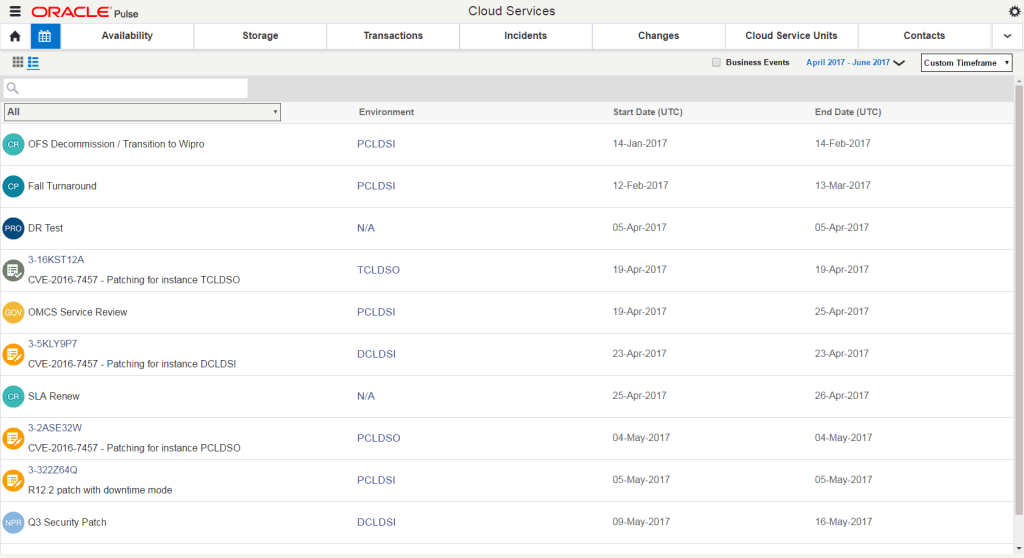Open PCLDSI environment for OFS Decommission

pyautogui.click(x=376, y=144)
